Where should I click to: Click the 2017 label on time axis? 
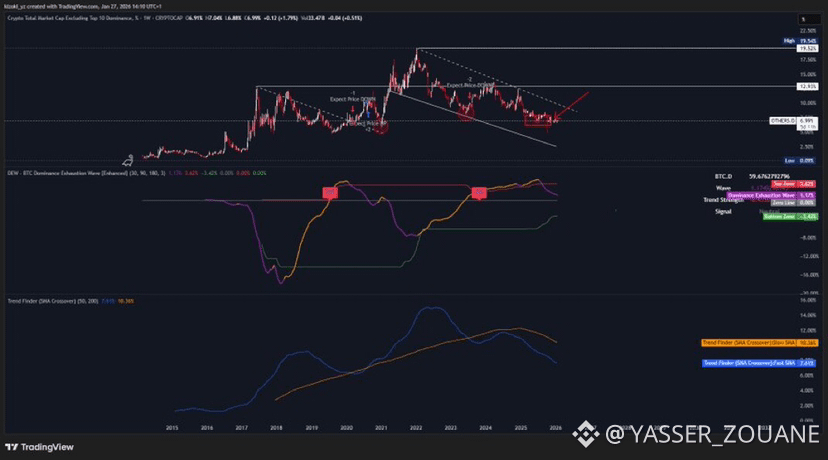pyautogui.click(x=241, y=428)
